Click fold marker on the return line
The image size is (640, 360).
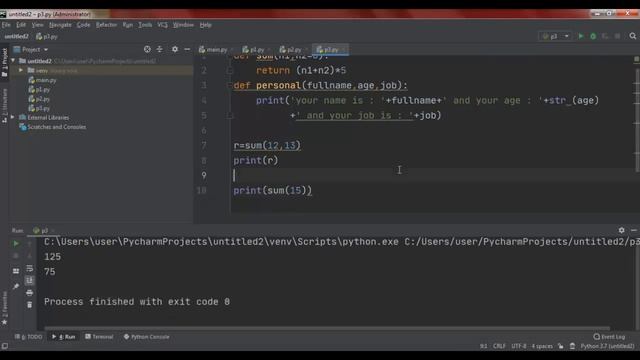[x=230, y=71]
